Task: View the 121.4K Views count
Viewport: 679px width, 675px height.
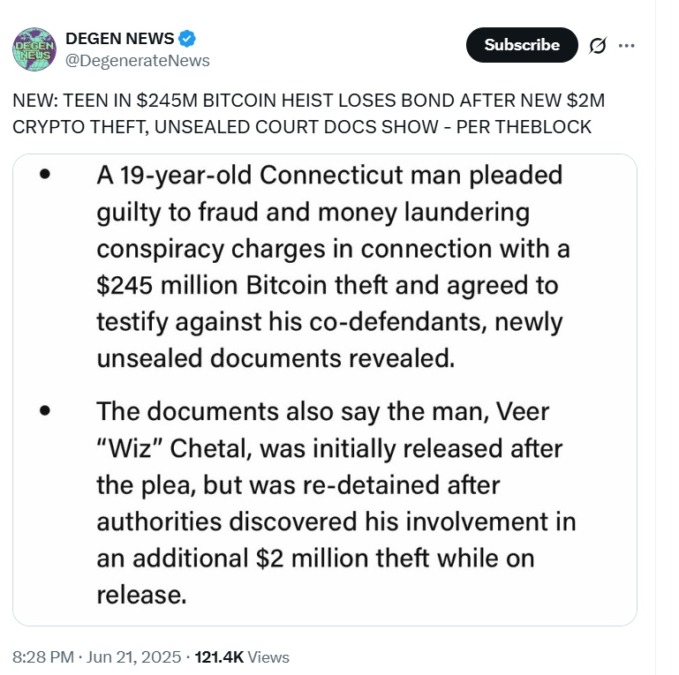Action: point(242,657)
